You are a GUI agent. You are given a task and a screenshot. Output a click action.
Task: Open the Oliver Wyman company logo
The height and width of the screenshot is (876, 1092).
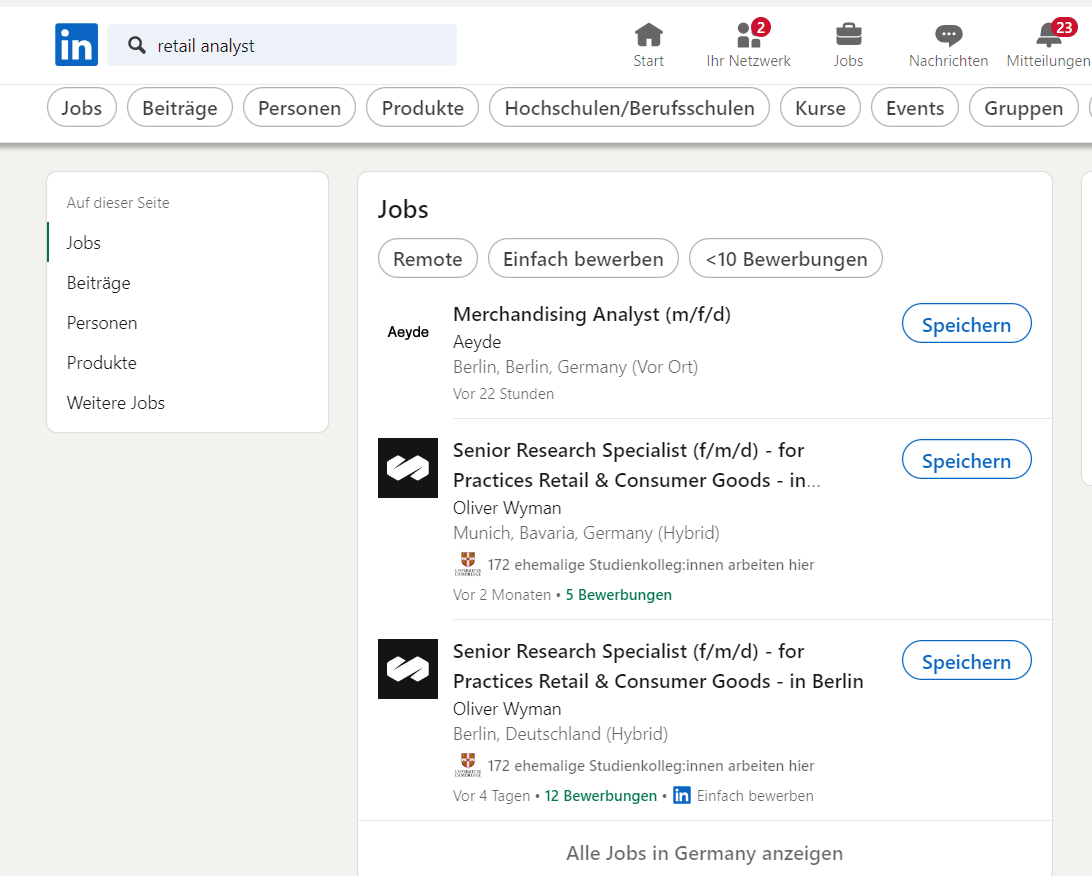(x=408, y=468)
